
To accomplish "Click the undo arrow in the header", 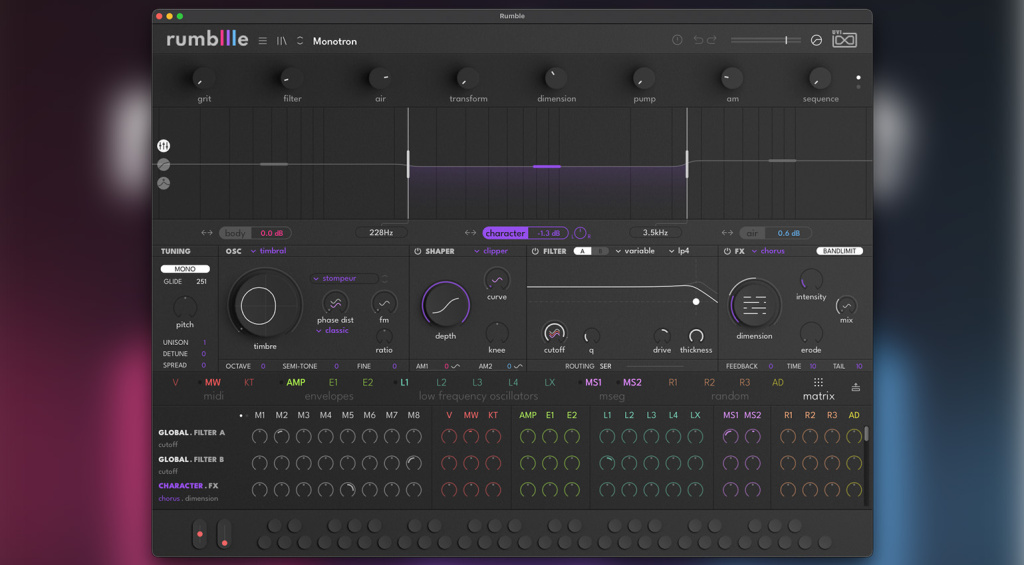I will (698, 40).
